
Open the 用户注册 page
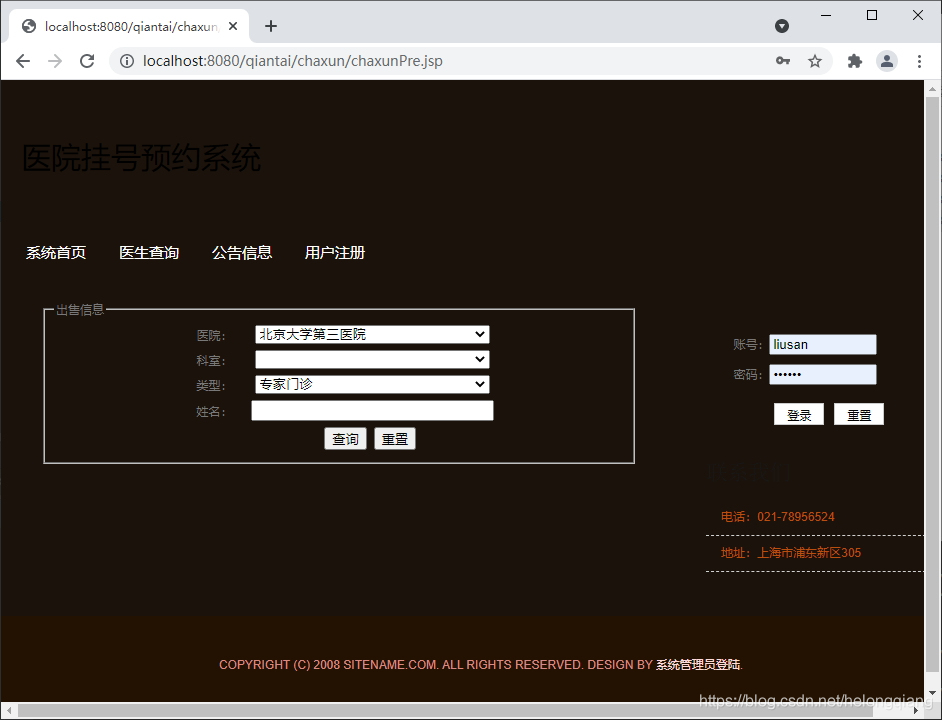[x=334, y=252]
